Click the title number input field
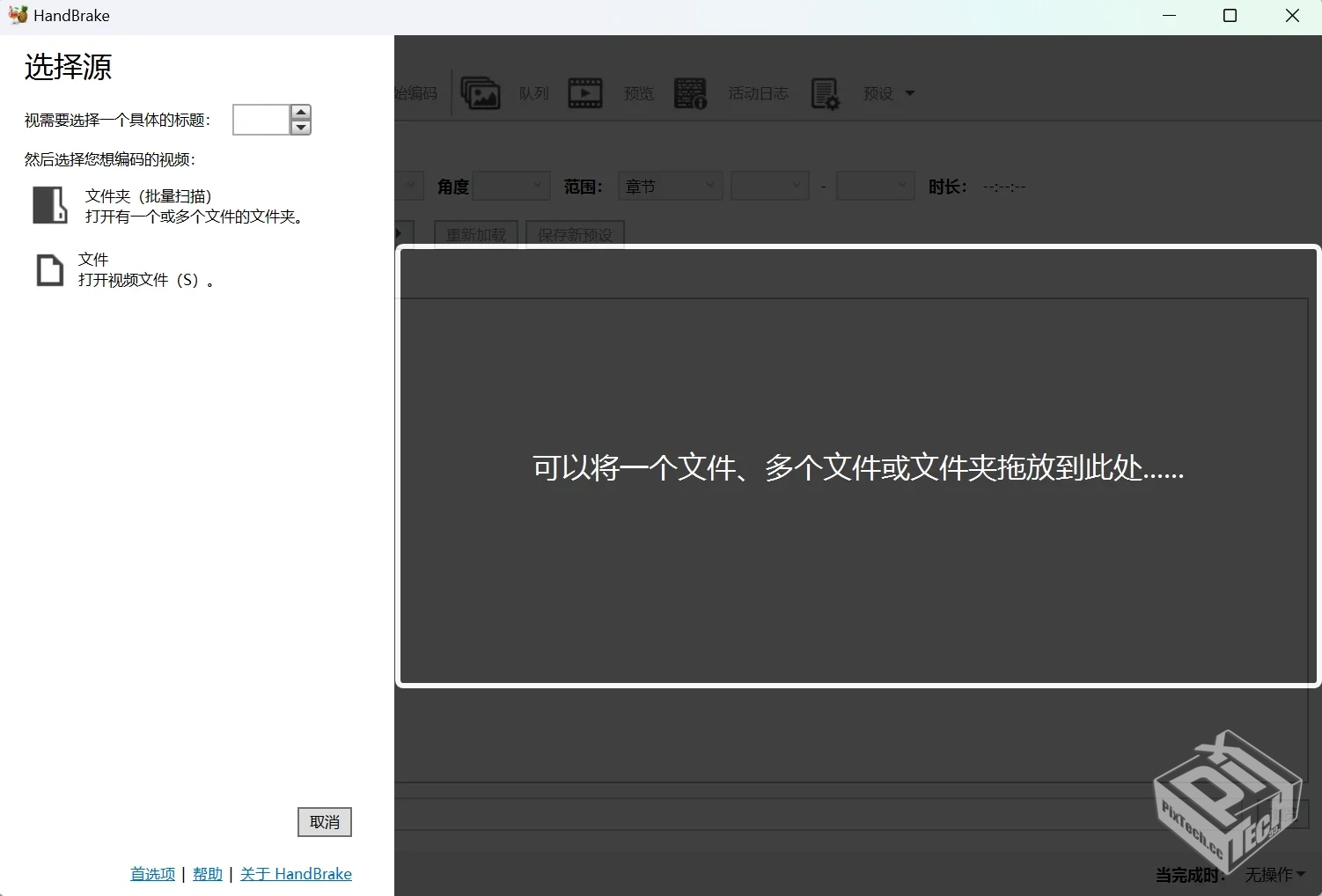1322x896 pixels. click(x=259, y=120)
